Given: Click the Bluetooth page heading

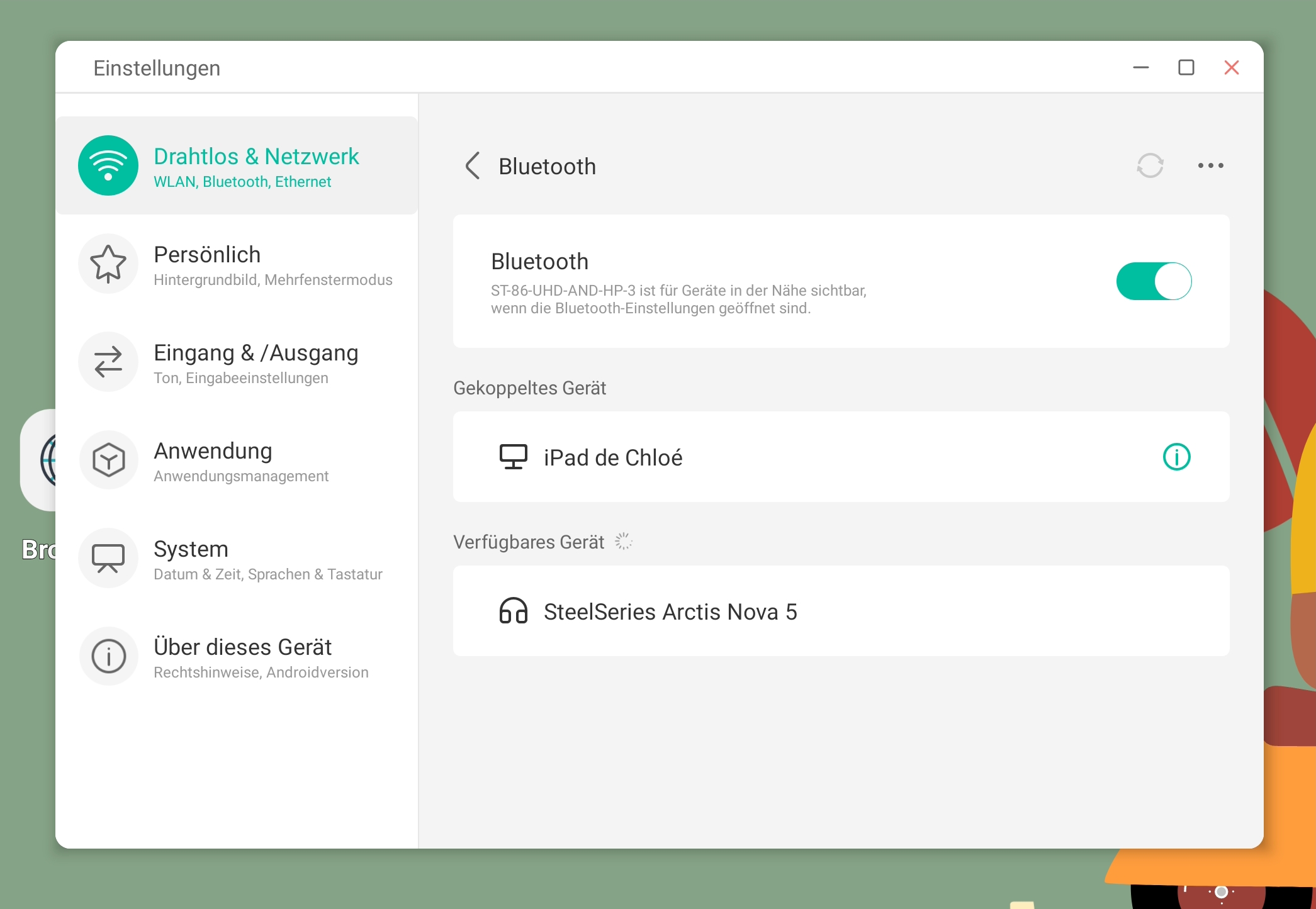Looking at the screenshot, I should [547, 166].
